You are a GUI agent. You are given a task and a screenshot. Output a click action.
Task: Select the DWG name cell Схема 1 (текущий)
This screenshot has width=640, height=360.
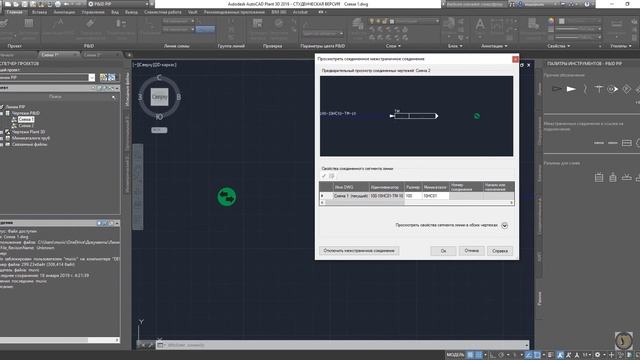click(x=351, y=196)
